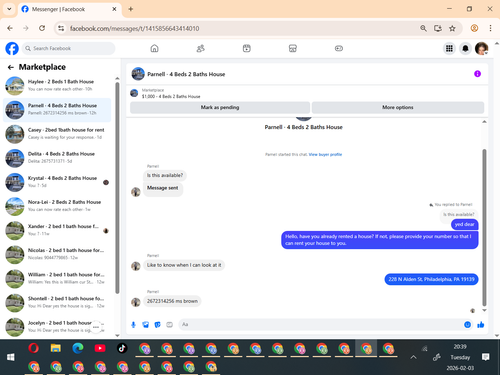Open Jocelyn 2 bed 1 bath chat
The height and width of the screenshot is (375, 500).
[x=57, y=327]
